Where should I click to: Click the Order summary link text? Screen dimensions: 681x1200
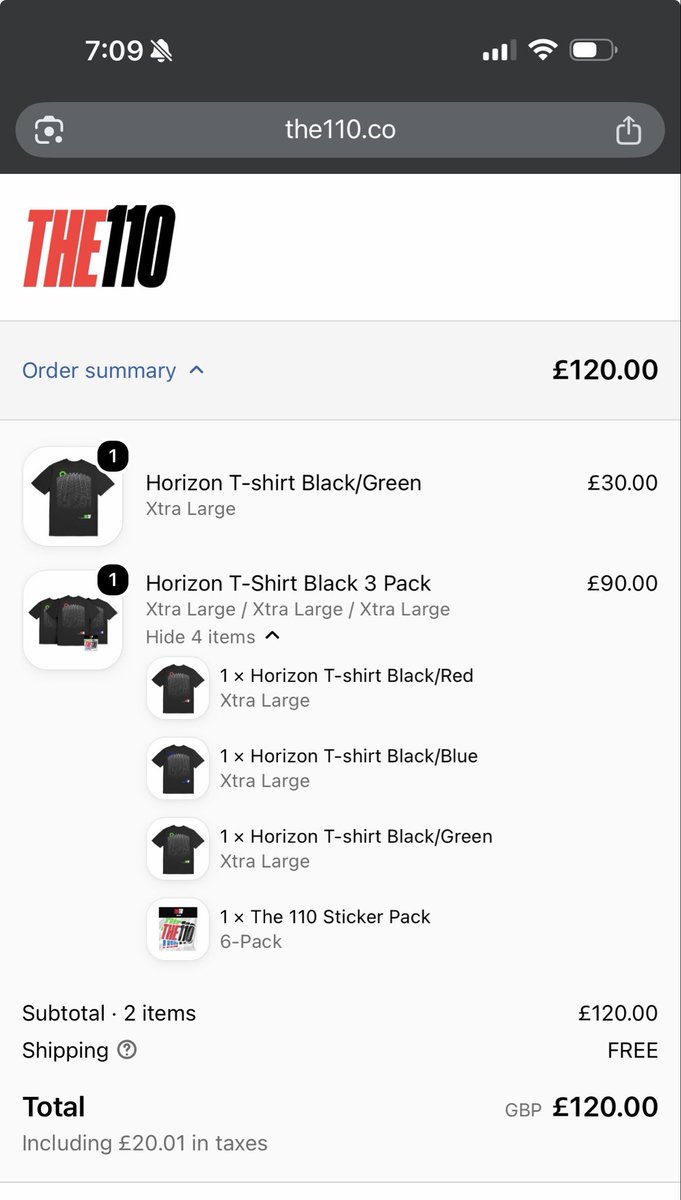pos(99,370)
